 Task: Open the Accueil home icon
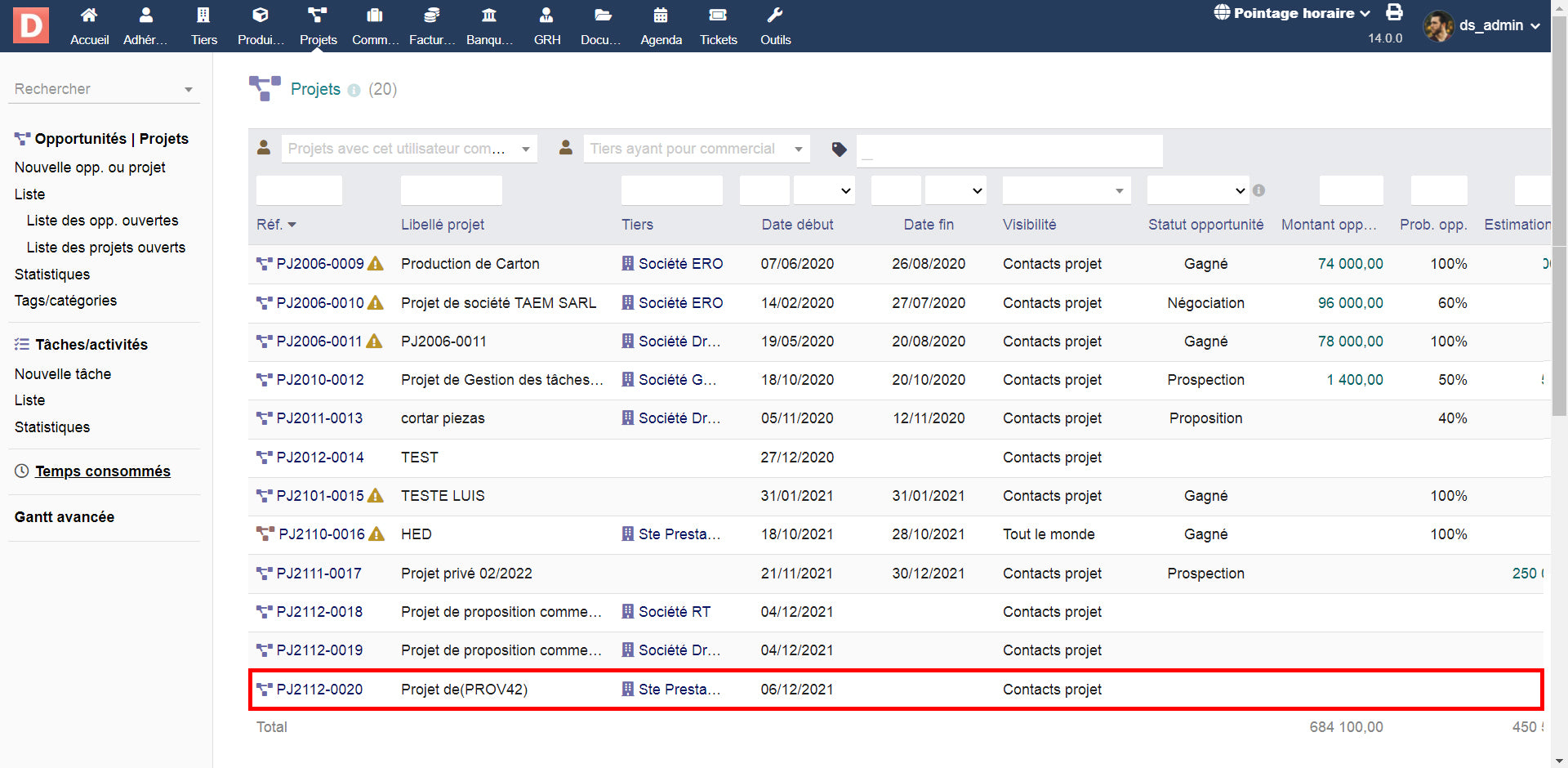click(x=89, y=16)
